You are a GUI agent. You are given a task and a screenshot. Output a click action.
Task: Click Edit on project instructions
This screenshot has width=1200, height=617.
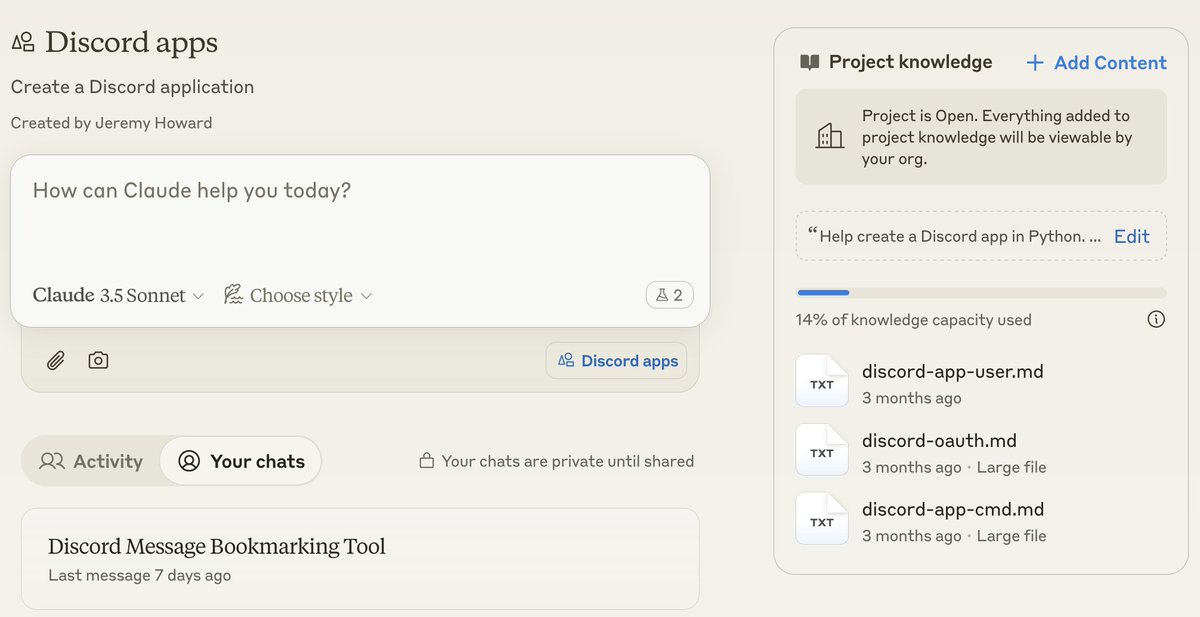1132,237
